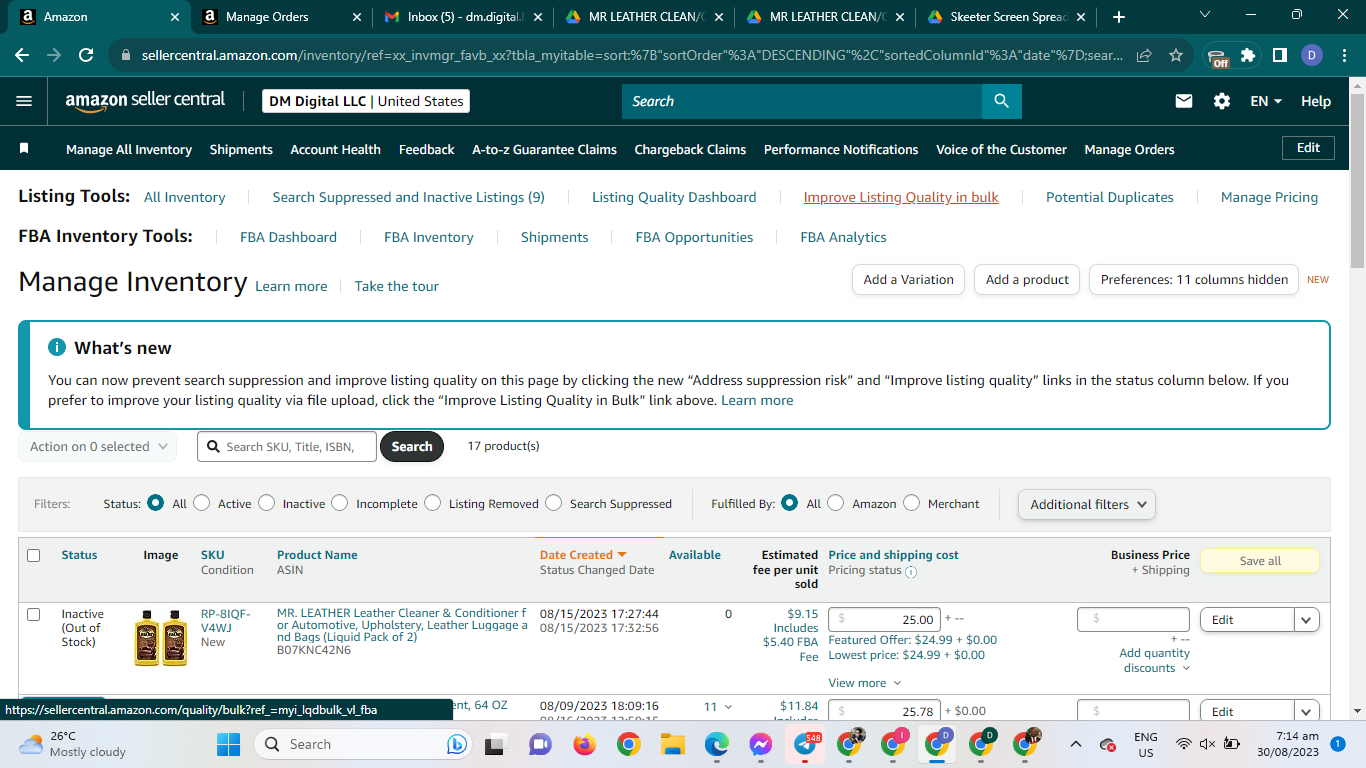Open the hamburger navigation menu
The height and width of the screenshot is (768, 1366).
(x=24, y=101)
